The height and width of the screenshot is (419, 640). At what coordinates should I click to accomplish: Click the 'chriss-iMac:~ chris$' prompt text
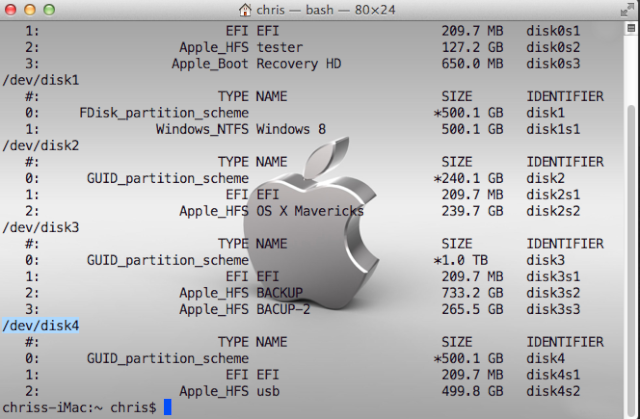pos(79,408)
